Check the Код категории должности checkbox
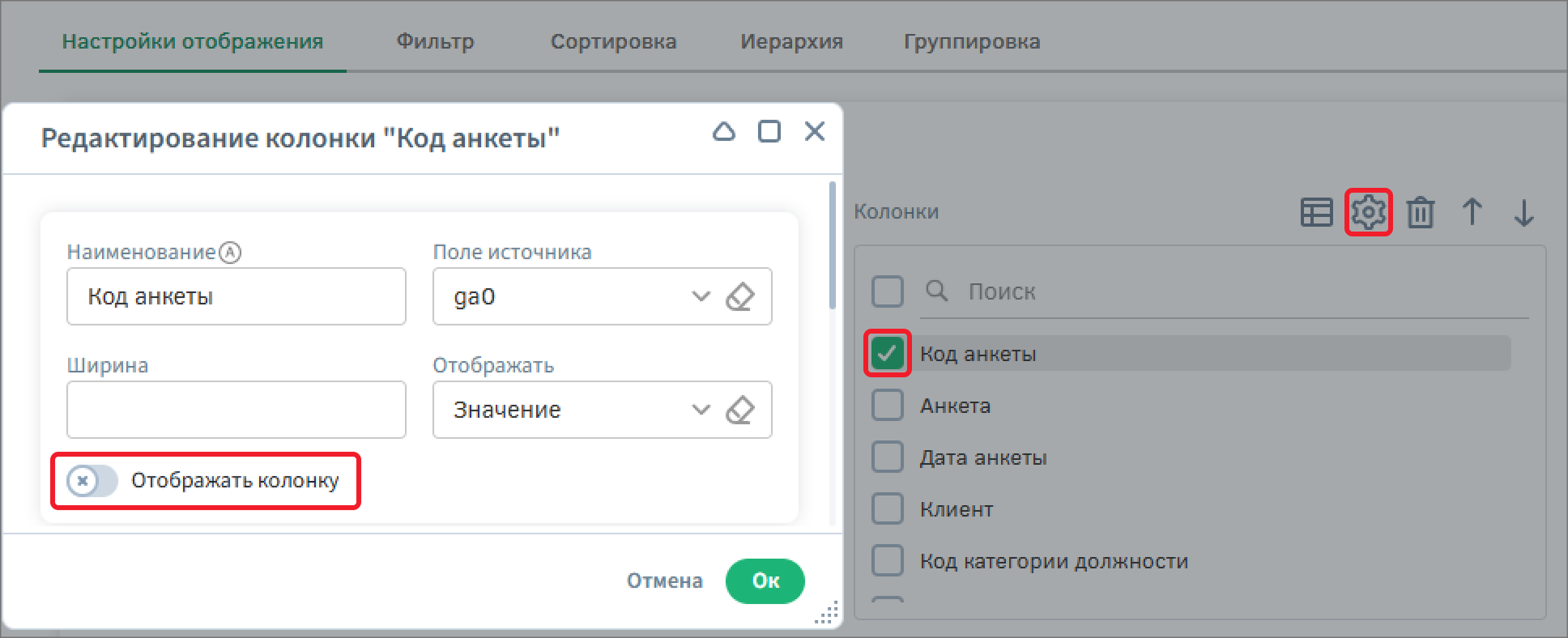The width and height of the screenshot is (1568, 638). [888, 560]
